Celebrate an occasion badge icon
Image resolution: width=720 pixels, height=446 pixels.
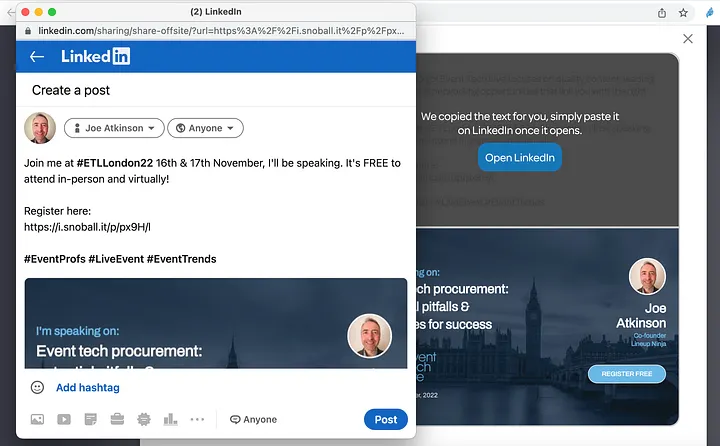(144, 419)
